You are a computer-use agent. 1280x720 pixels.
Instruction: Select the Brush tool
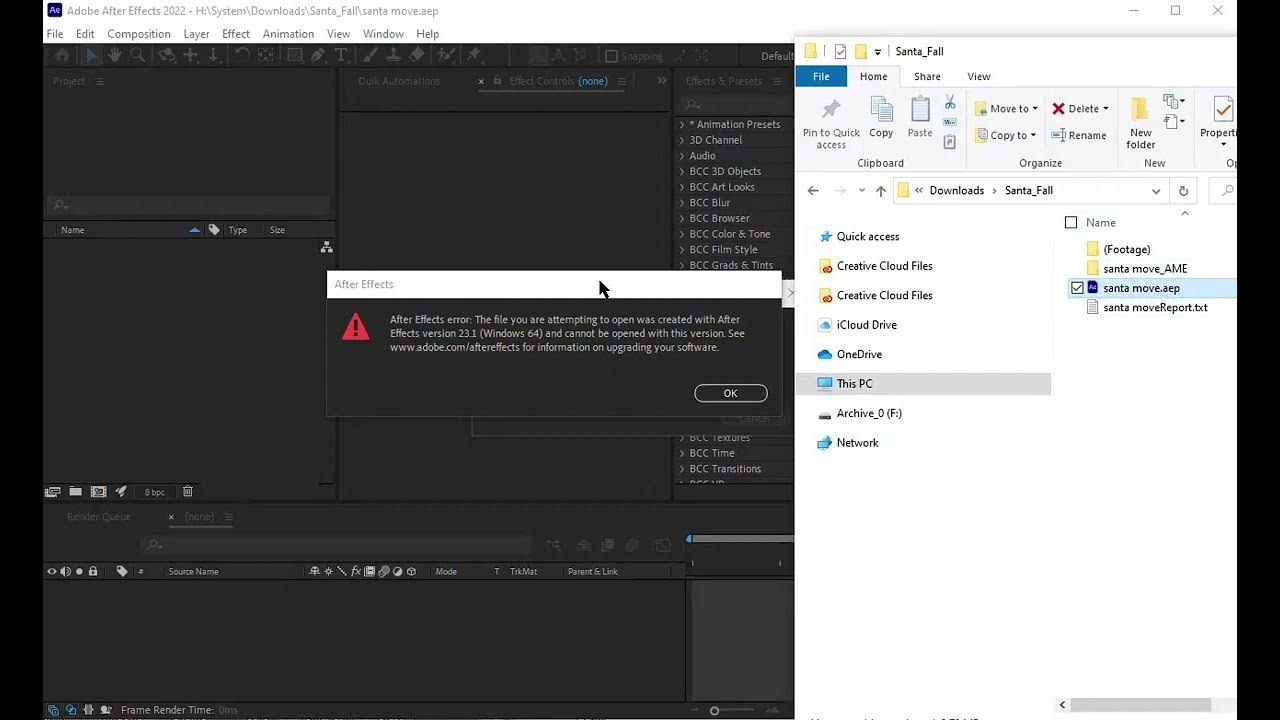click(x=369, y=56)
